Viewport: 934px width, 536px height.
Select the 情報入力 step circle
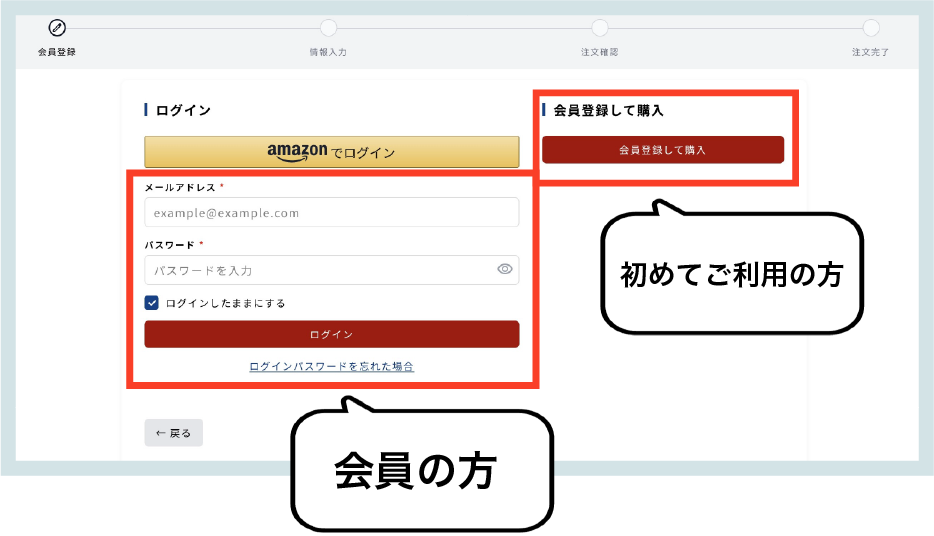[328, 27]
